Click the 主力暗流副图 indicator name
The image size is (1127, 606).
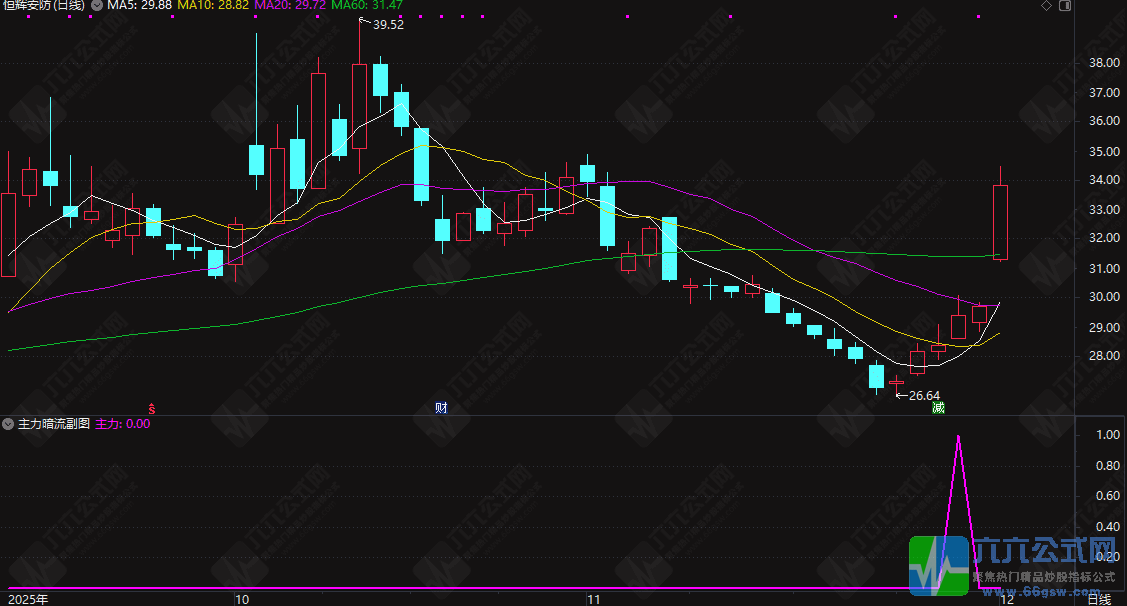pyautogui.click(x=54, y=424)
